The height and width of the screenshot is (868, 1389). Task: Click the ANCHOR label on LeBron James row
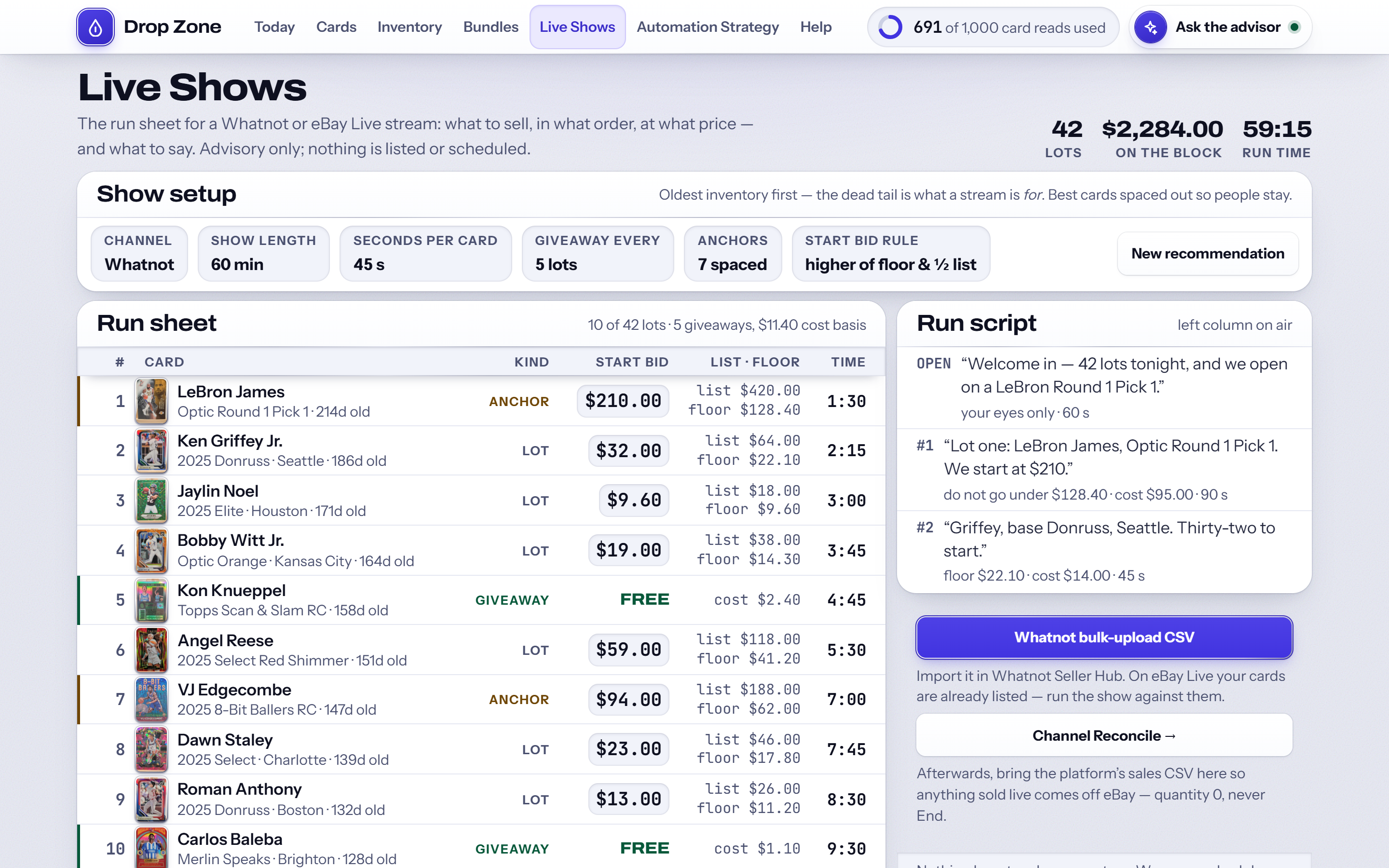click(x=518, y=401)
